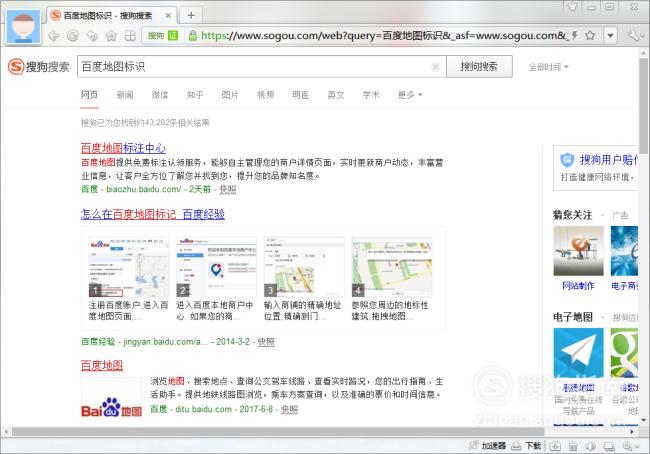The image size is (650, 454).
Task: Click the status bar screen/monitor icon
Action: [x=609, y=446]
